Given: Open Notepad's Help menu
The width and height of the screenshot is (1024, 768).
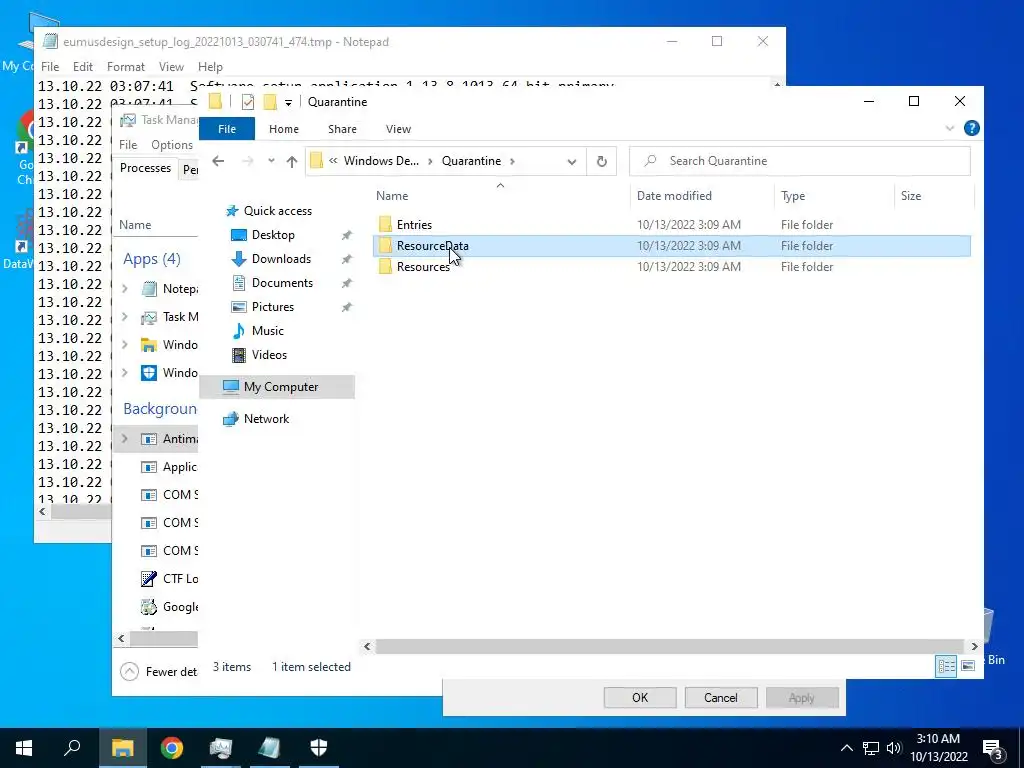Looking at the screenshot, I should (210, 67).
